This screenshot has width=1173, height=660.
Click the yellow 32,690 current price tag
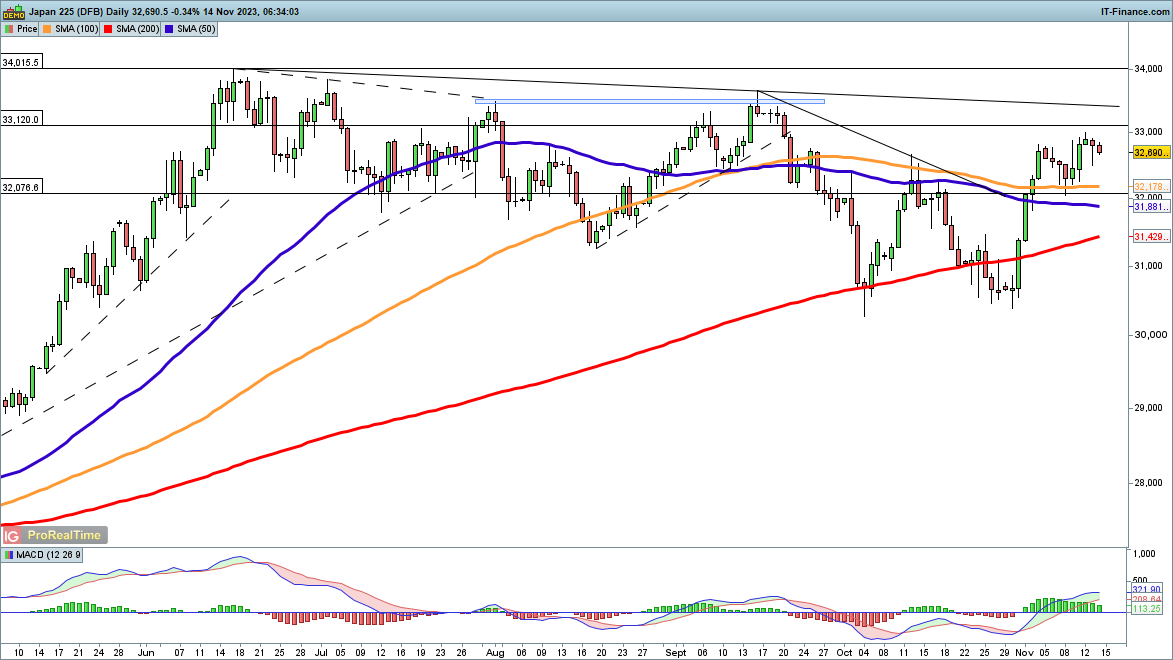pos(1151,153)
